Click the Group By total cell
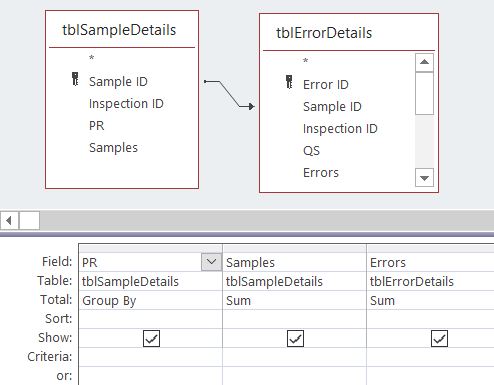The width and height of the screenshot is (494, 385). pos(151,300)
